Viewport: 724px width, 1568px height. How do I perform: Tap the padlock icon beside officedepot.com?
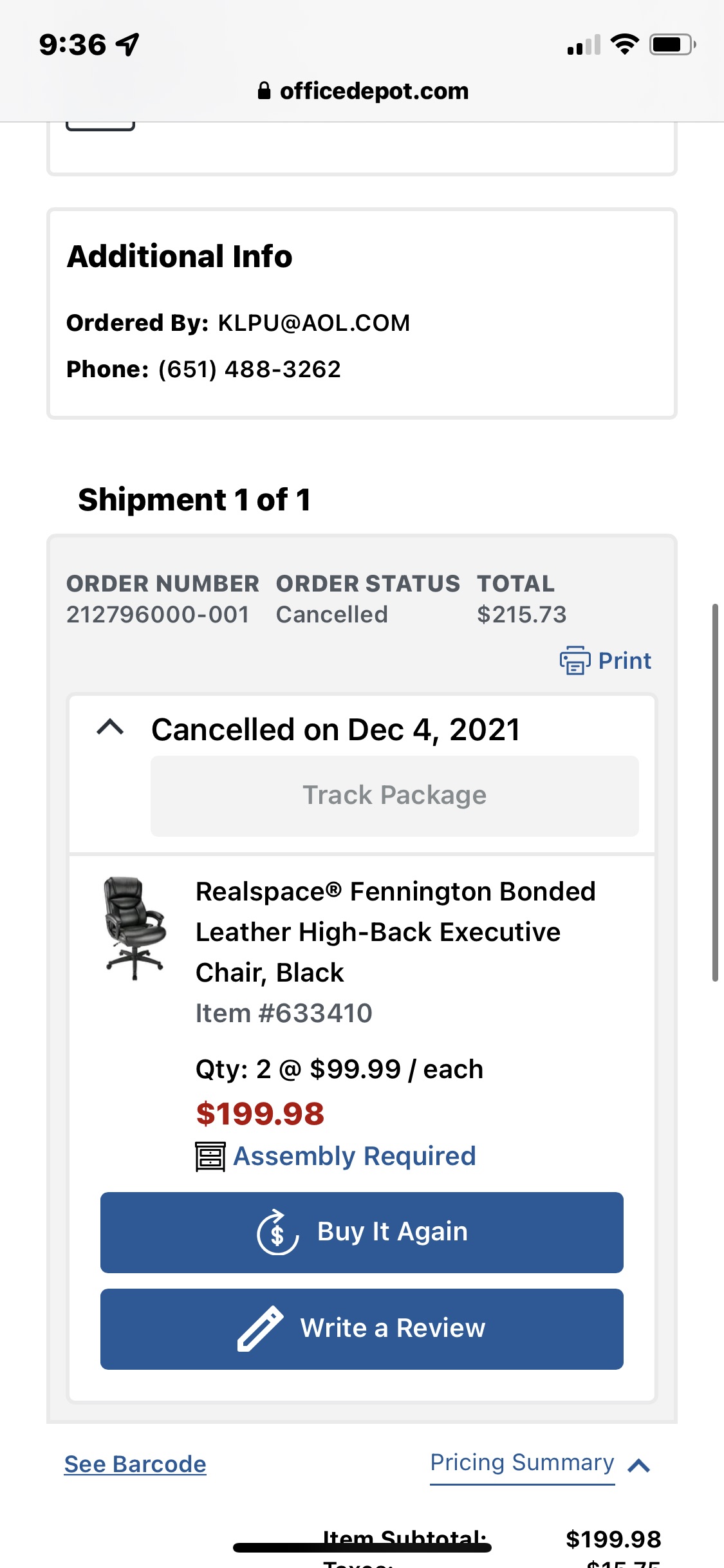click(264, 90)
